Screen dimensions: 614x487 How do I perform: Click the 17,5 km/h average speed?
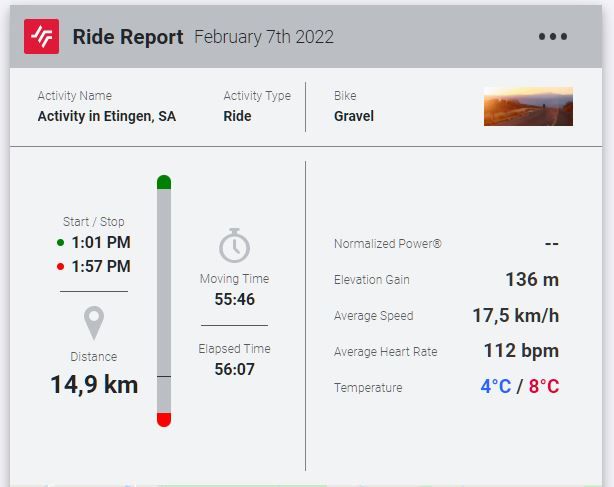[x=515, y=316]
